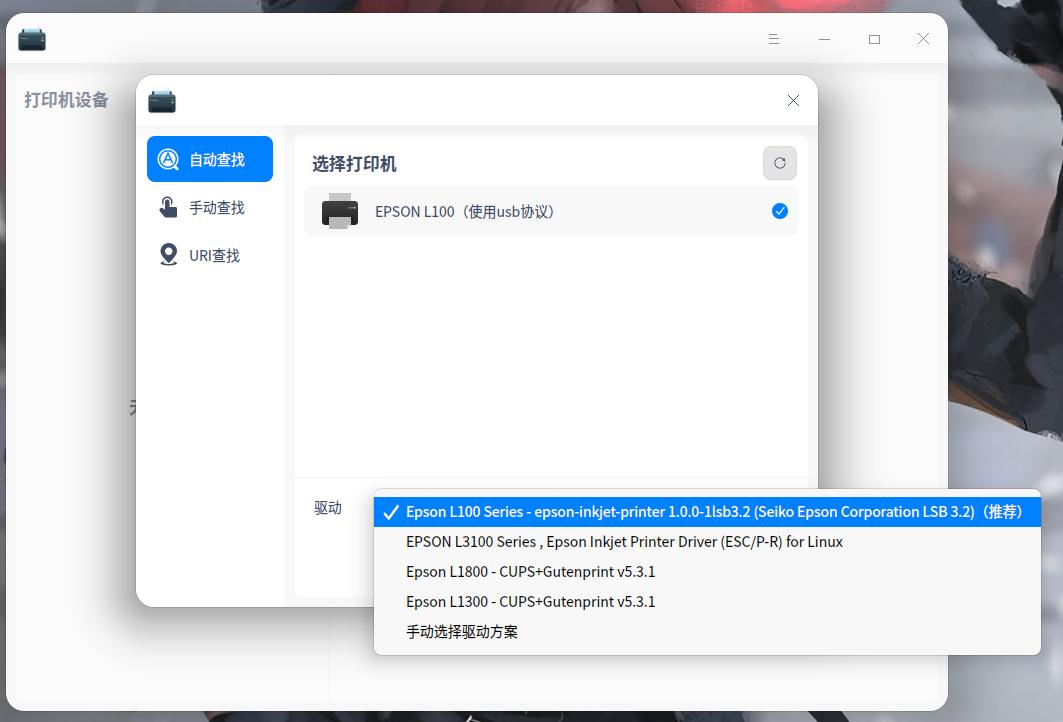Choose the Epson L100 Series recommended driver
1063x722 pixels.
pyautogui.click(x=707, y=512)
